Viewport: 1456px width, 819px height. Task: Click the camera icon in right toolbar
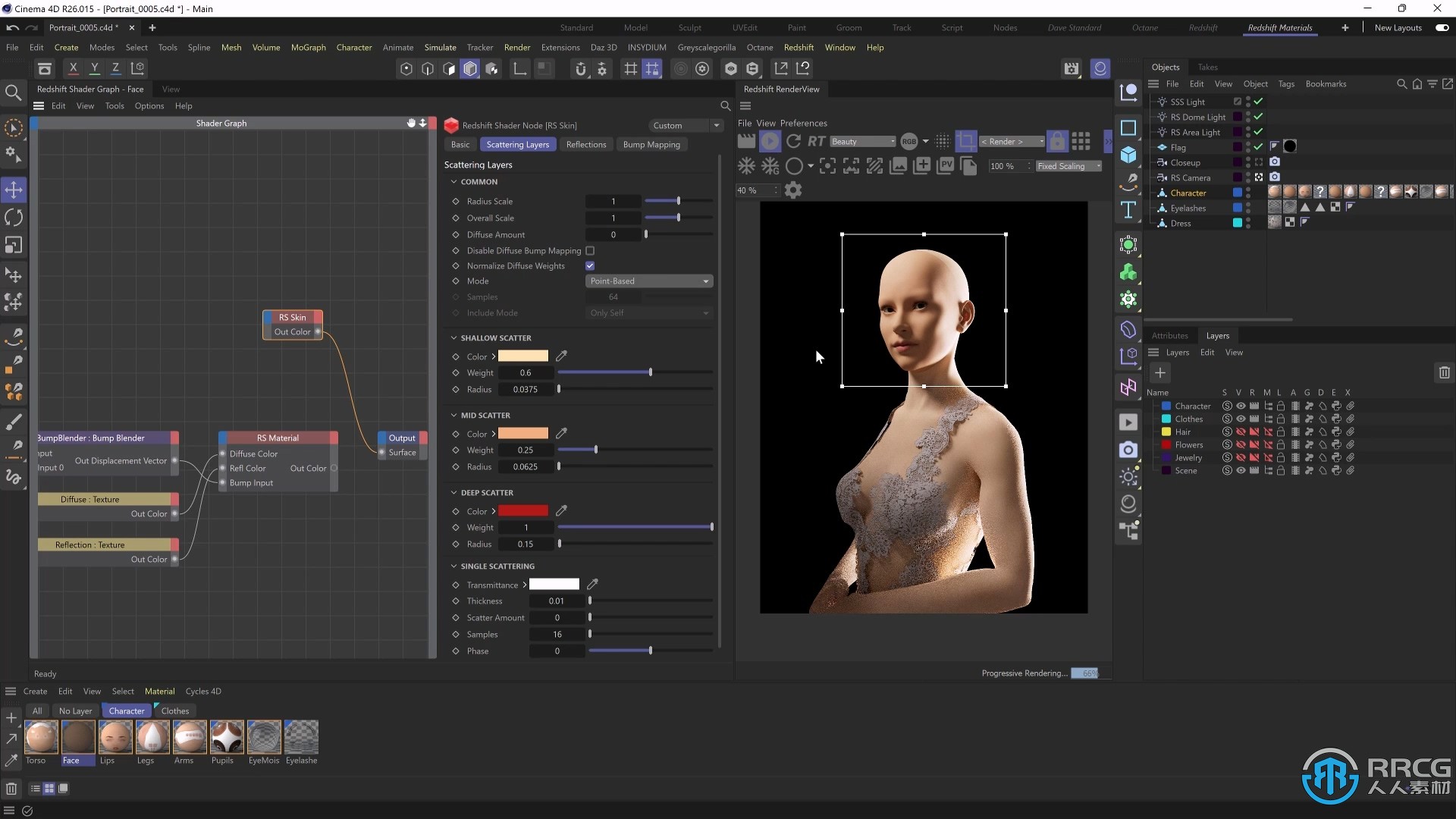click(x=1128, y=450)
